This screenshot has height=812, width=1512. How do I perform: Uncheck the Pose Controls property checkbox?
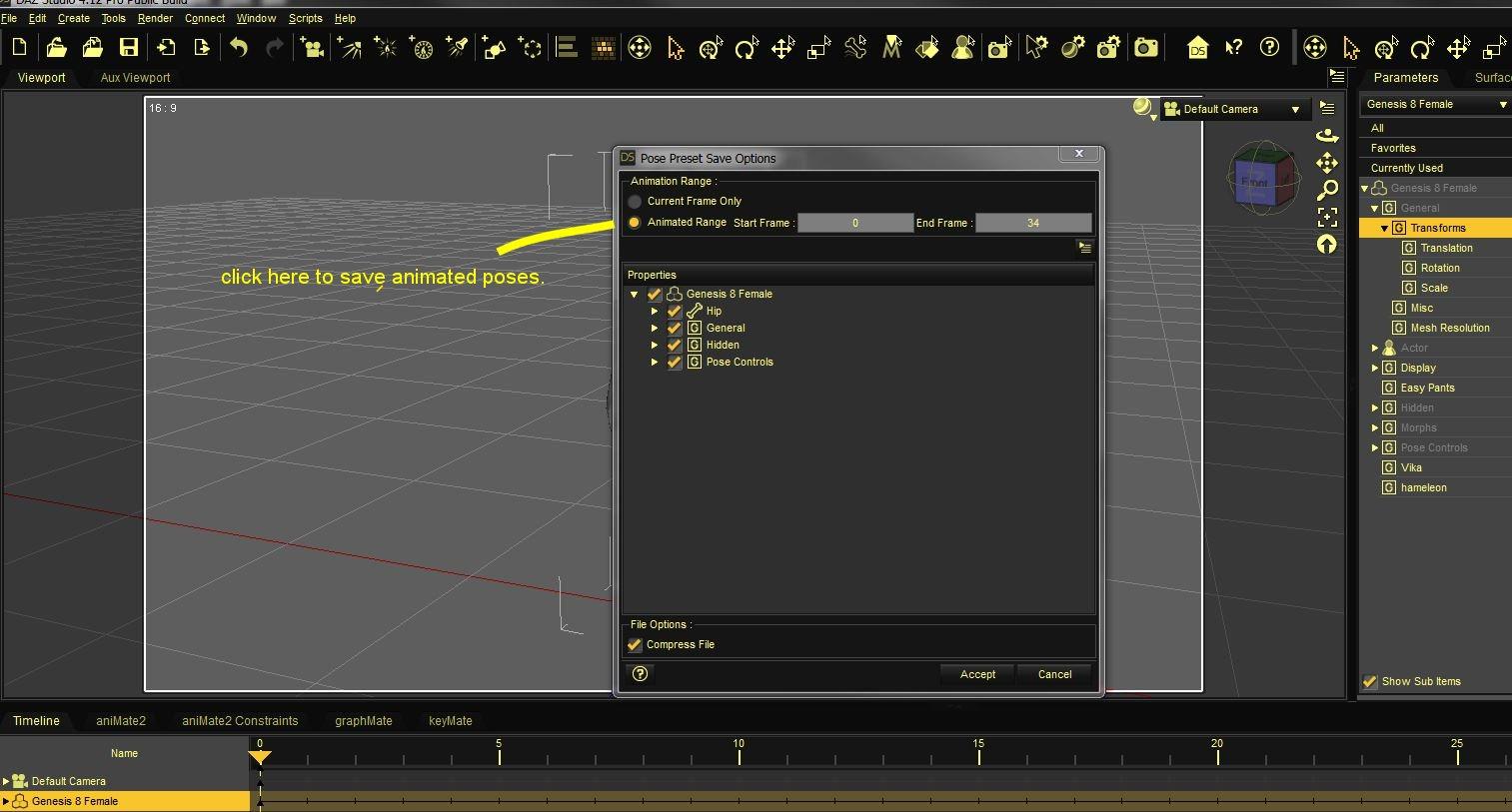coord(675,363)
